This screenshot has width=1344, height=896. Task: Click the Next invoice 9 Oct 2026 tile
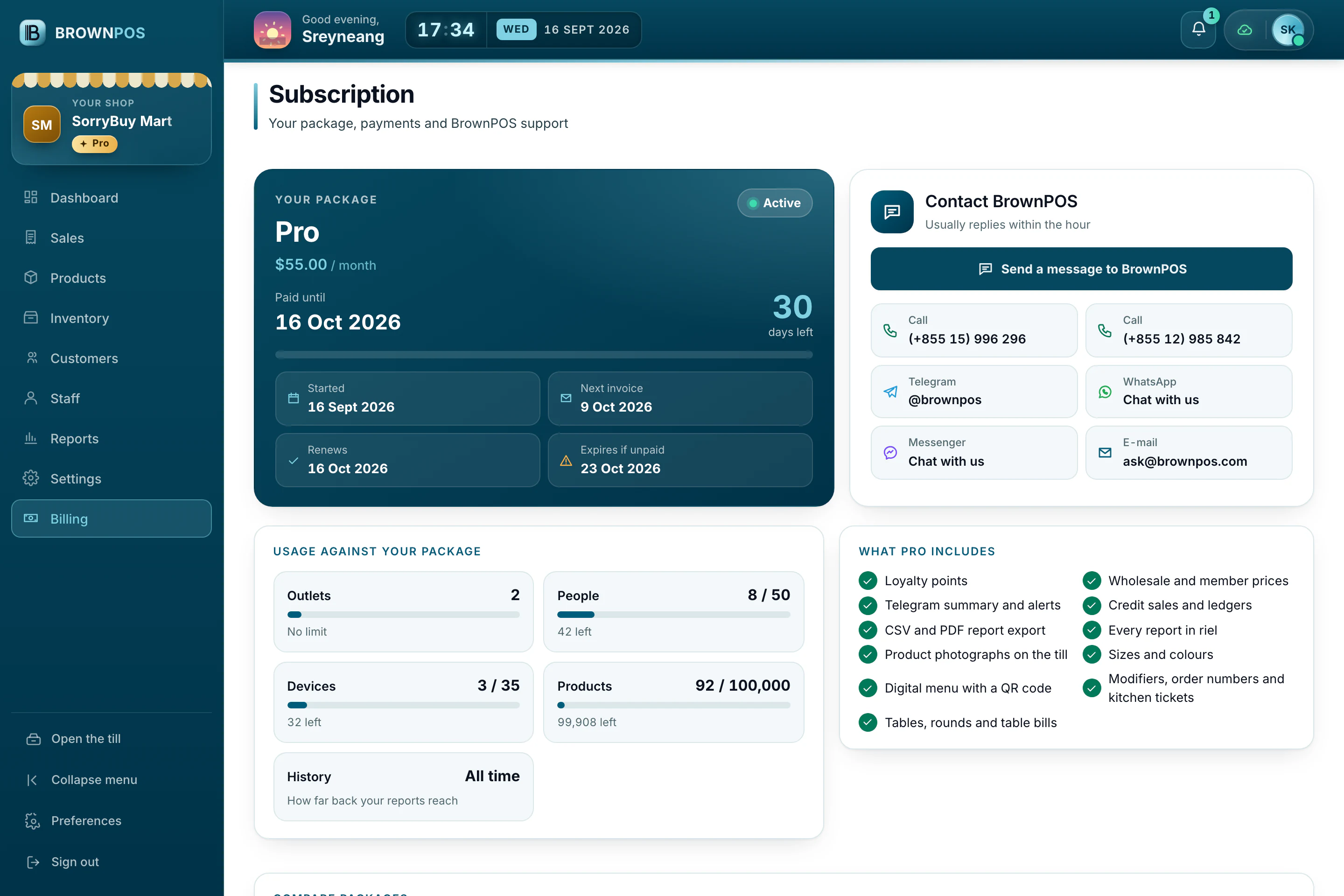click(680, 398)
